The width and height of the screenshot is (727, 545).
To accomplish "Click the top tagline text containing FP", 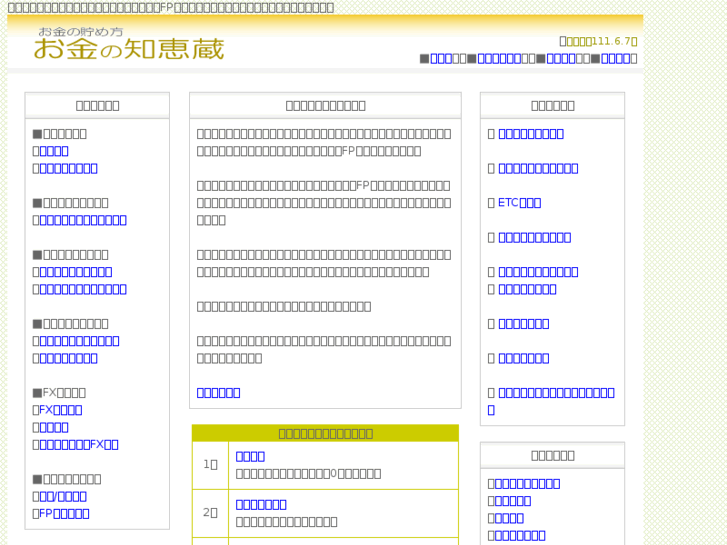I will coord(171,7).
